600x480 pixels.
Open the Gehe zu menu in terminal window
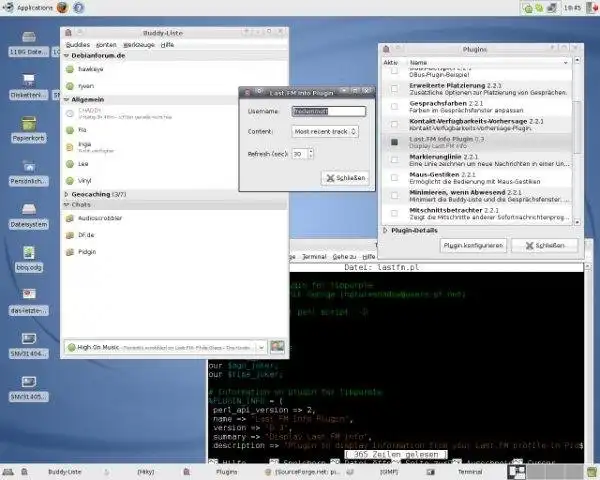click(x=344, y=256)
